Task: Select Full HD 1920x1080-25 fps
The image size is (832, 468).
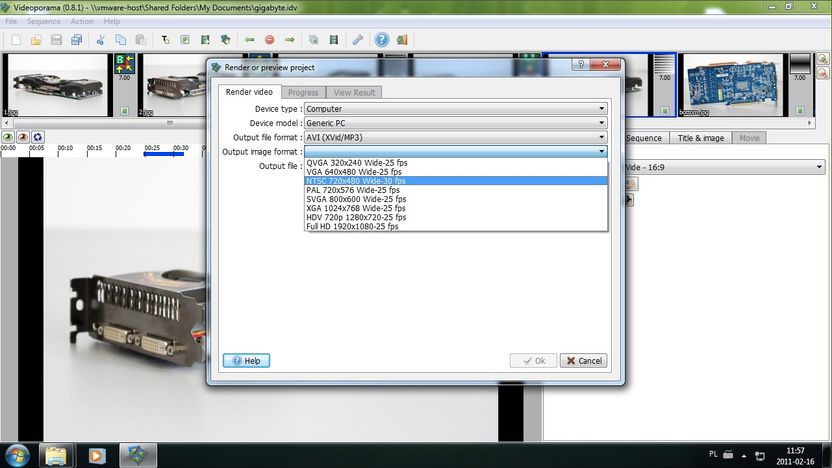Action: pos(456,226)
